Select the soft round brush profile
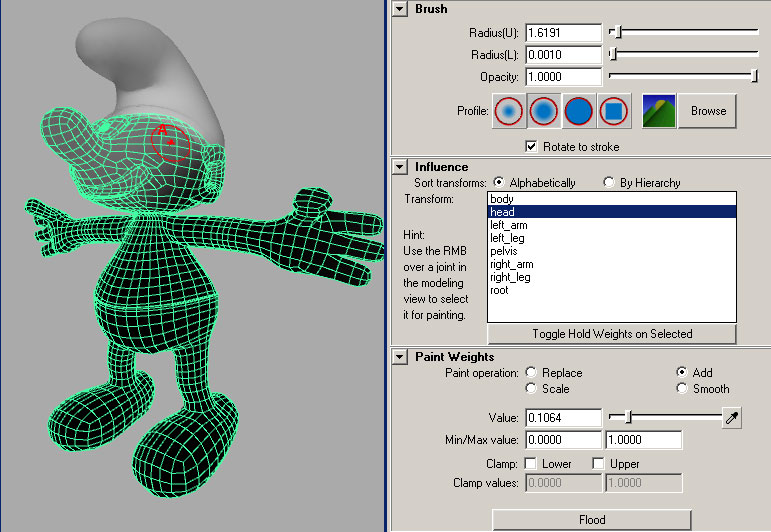 [543, 111]
